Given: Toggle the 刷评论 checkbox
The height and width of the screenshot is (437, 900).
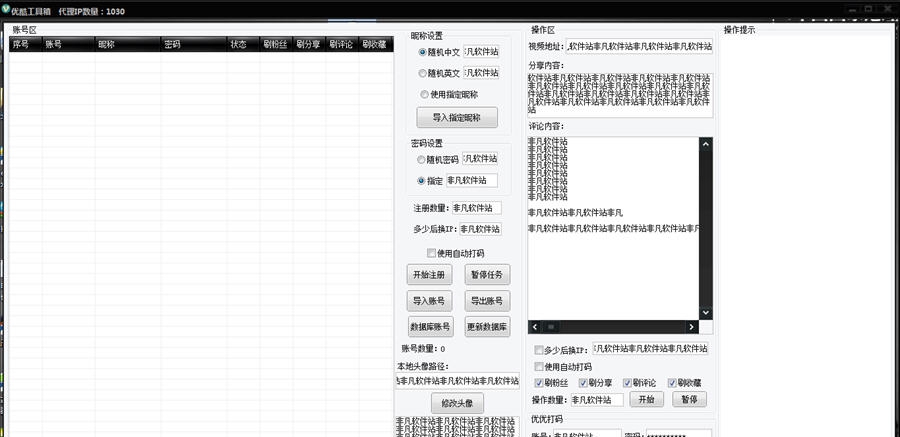Looking at the screenshot, I should tap(627, 382).
